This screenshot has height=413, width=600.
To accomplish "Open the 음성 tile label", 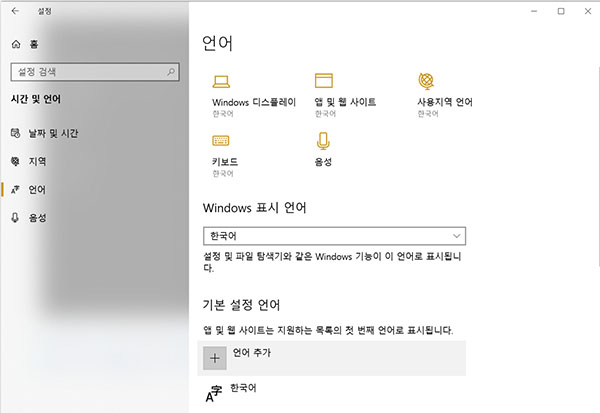I will point(323,162).
